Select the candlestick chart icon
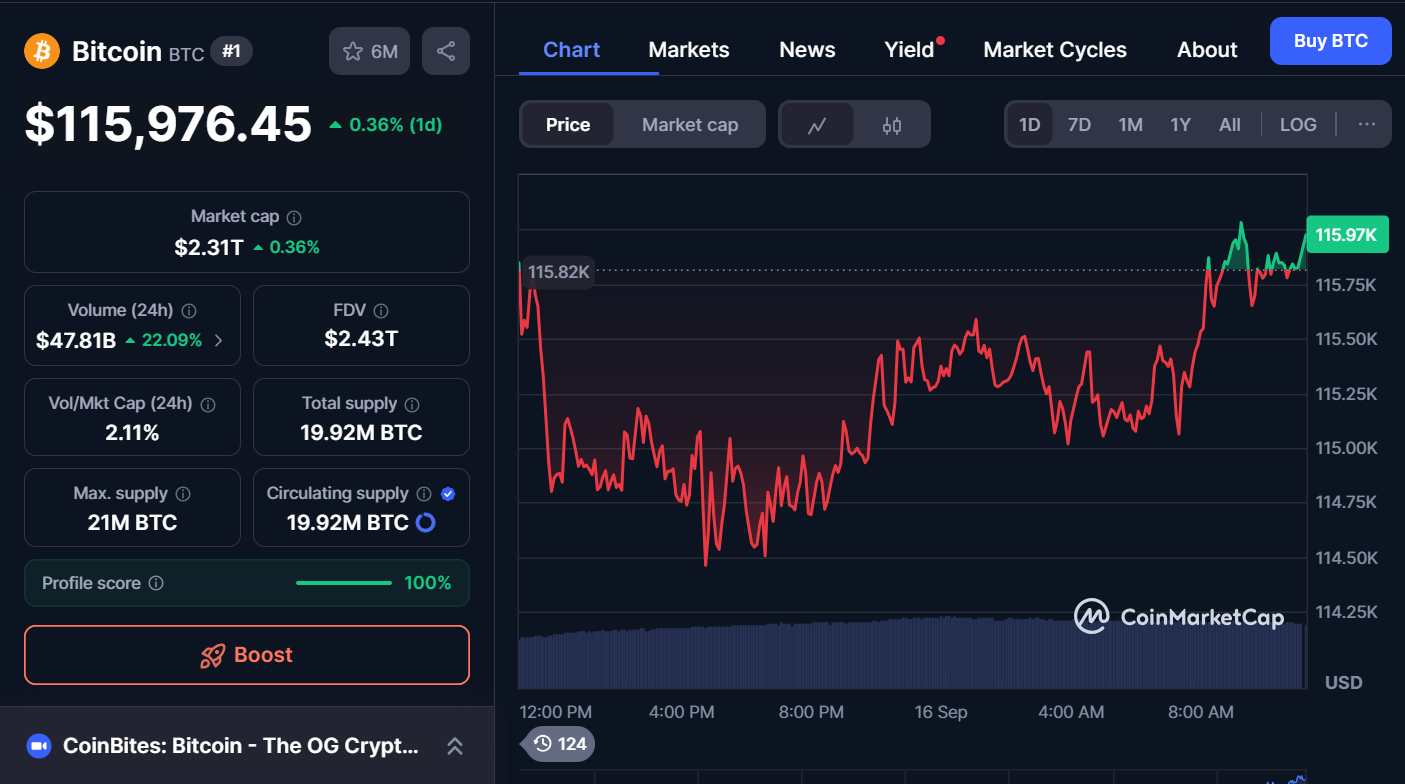This screenshot has width=1405, height=784. pos(892,125)
